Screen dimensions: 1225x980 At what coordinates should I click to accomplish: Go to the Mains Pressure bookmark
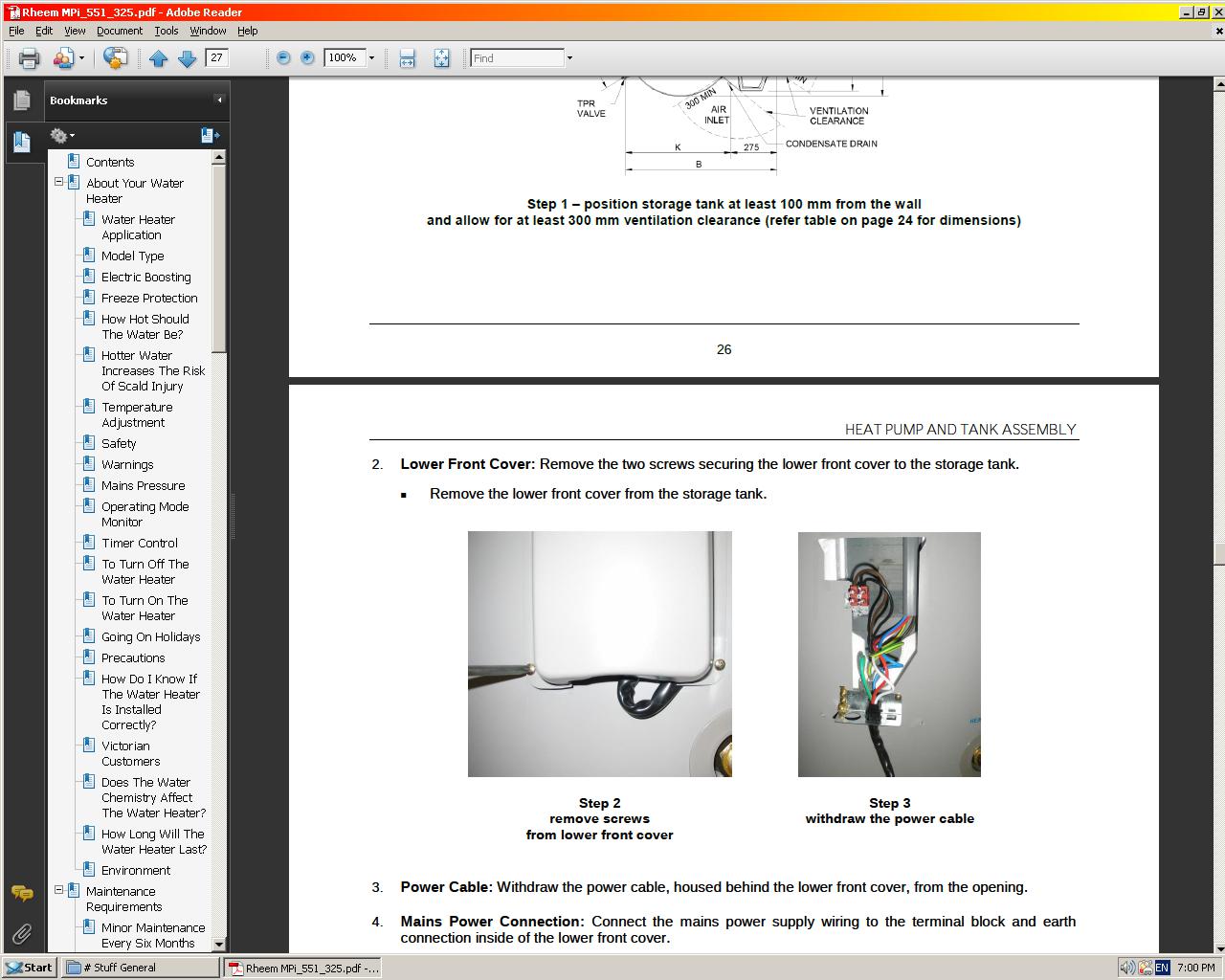click(144, 486)
